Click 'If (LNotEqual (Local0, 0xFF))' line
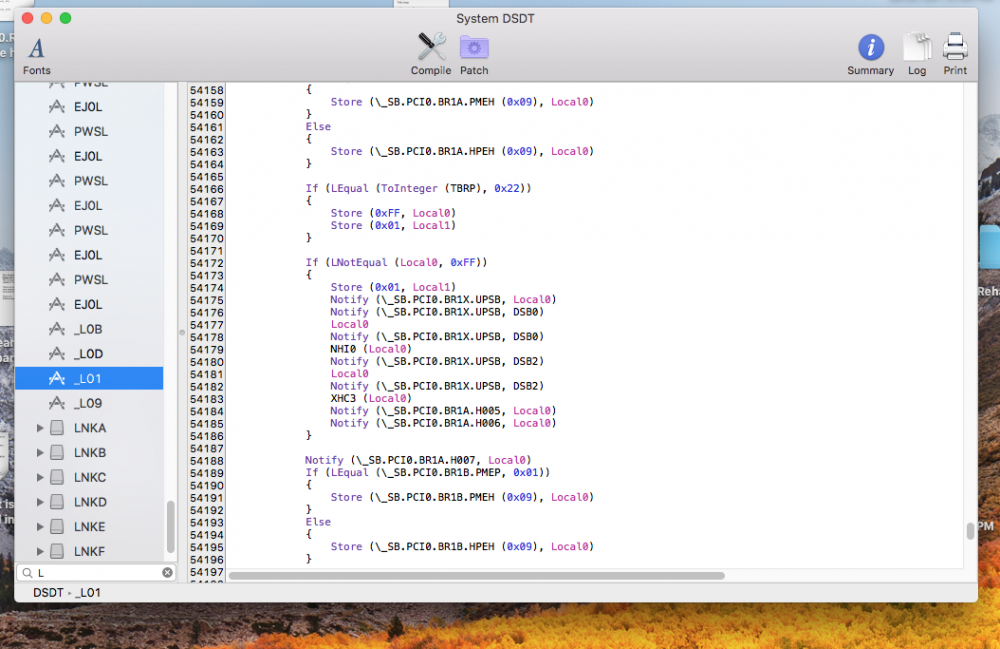Viewport: 1000px width, 649px height. point(396,262)
